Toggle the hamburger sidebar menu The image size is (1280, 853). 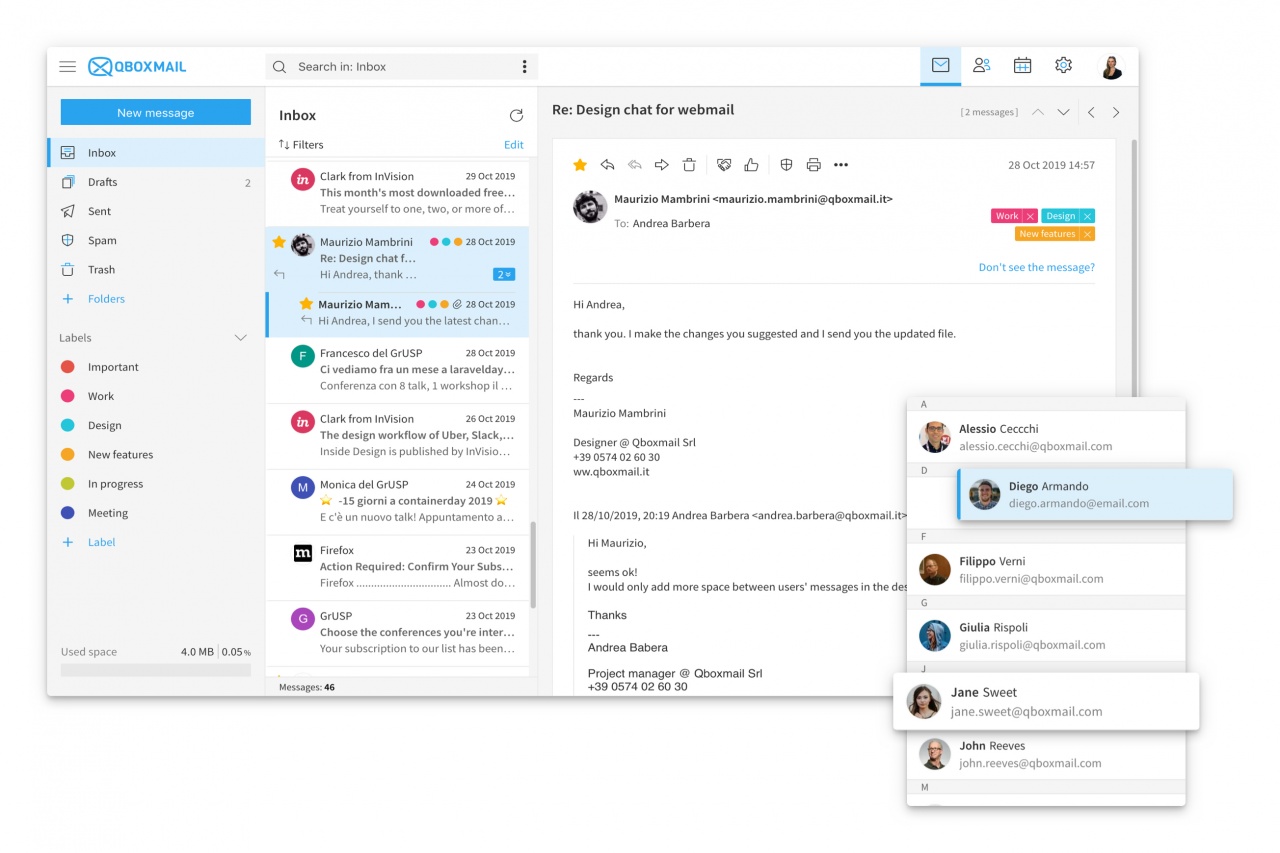(x=67, y=67)
